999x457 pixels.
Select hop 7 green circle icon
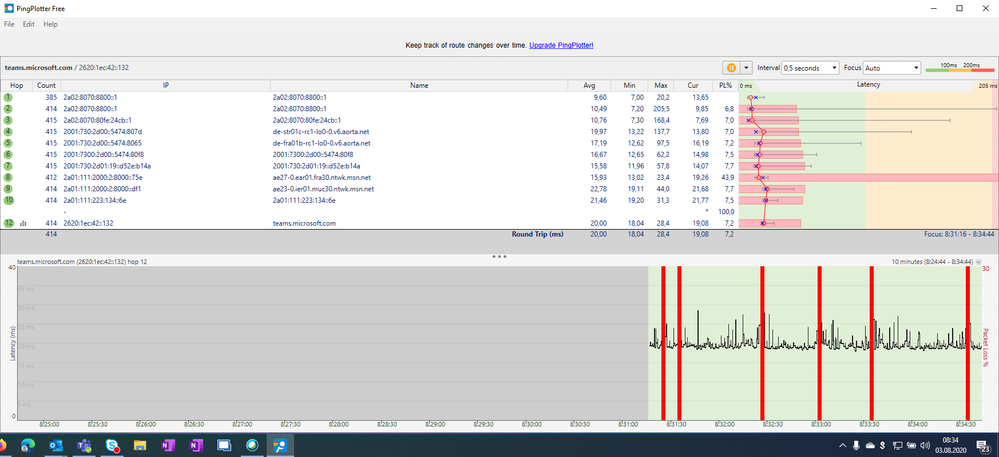pos(8,166)
